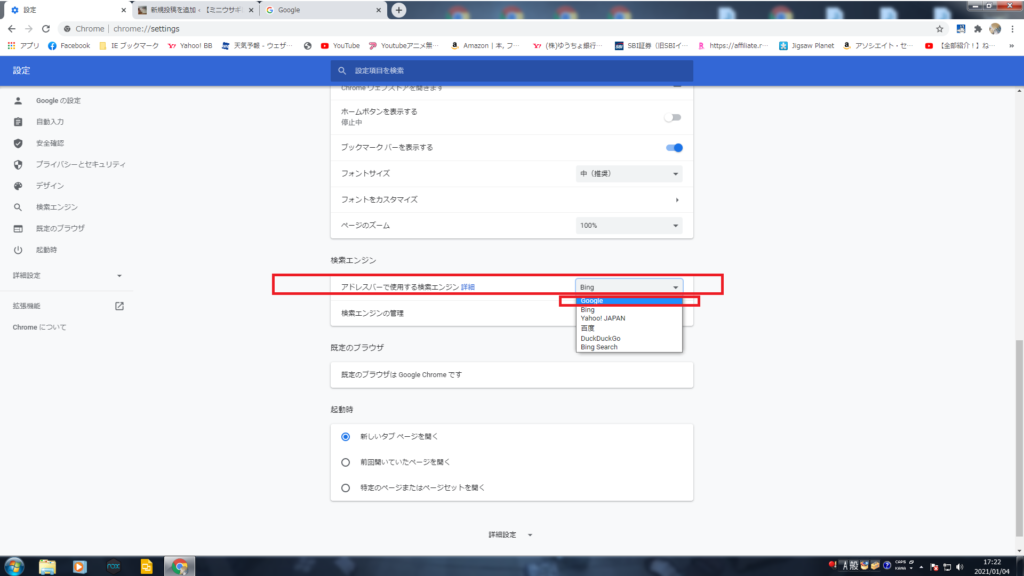Click the browser reload icon
The width and height of the screenshot is (1024, 576).
45,29
